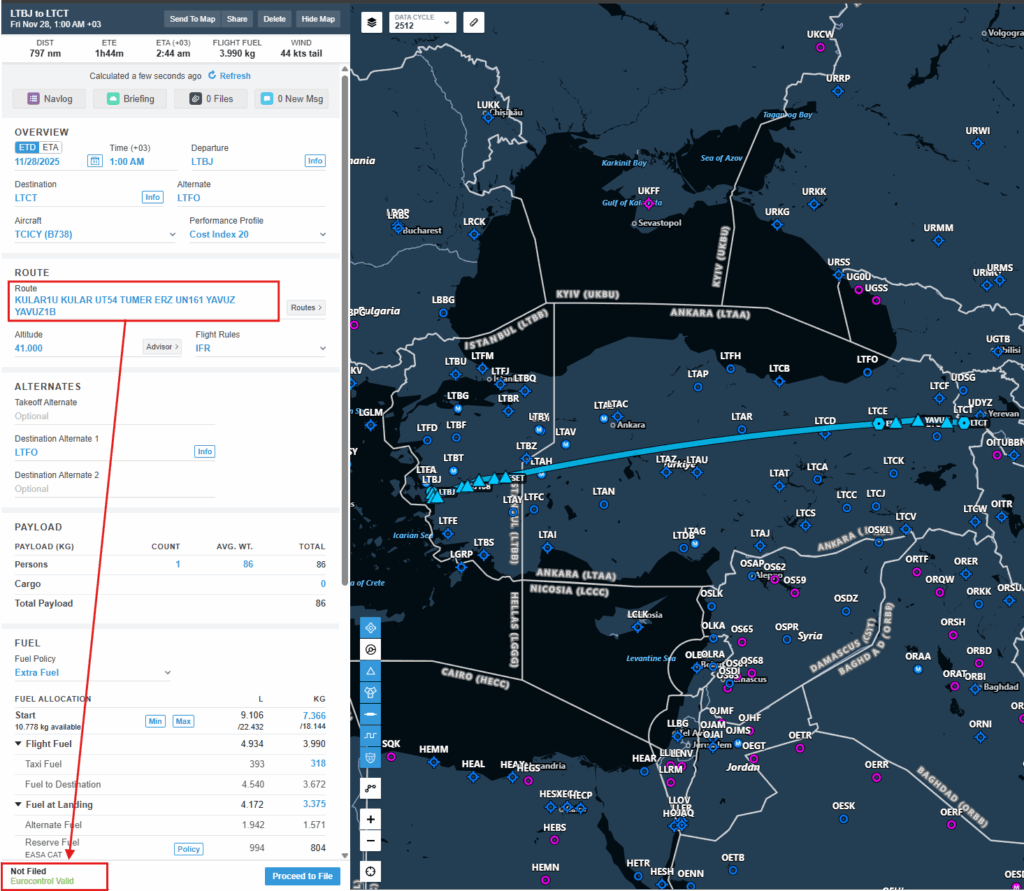1024x891 pixels.
Task: Click the Proceed to File button
Action: coord(302,876)
